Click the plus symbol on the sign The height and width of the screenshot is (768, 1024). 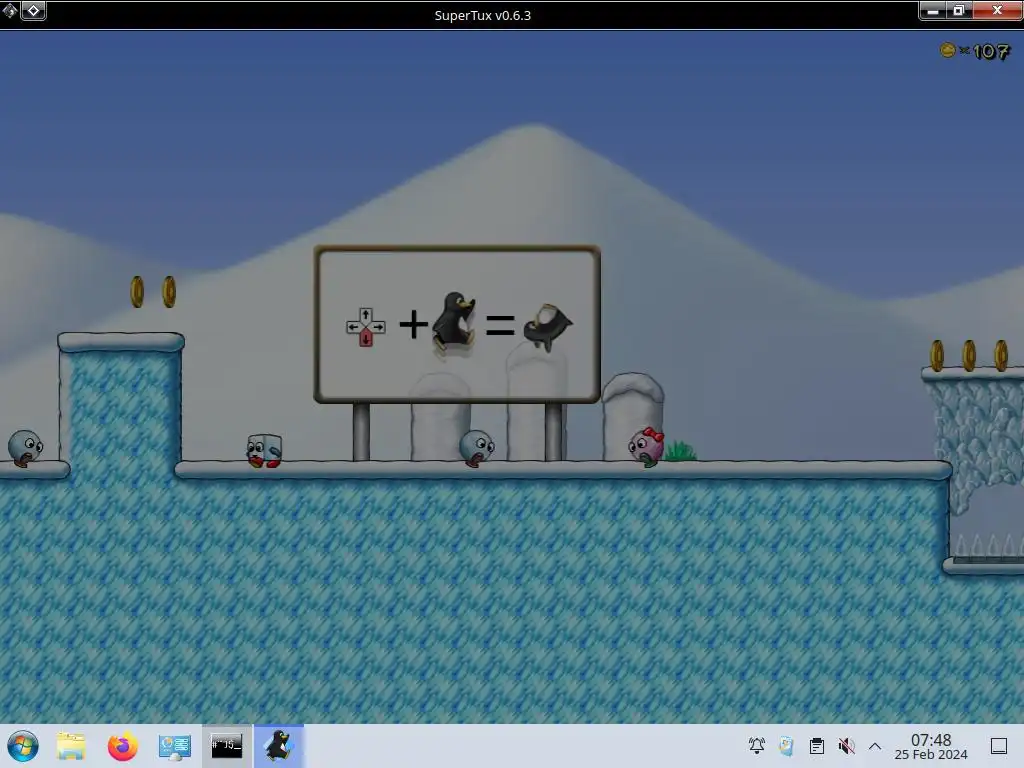413,324
